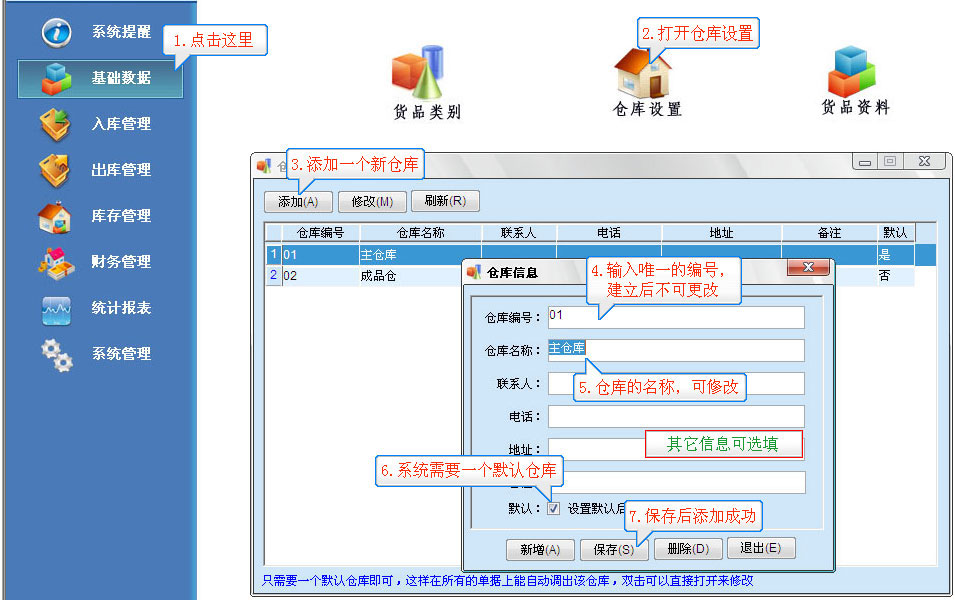Open 货品资料 cubes icon

851,72
